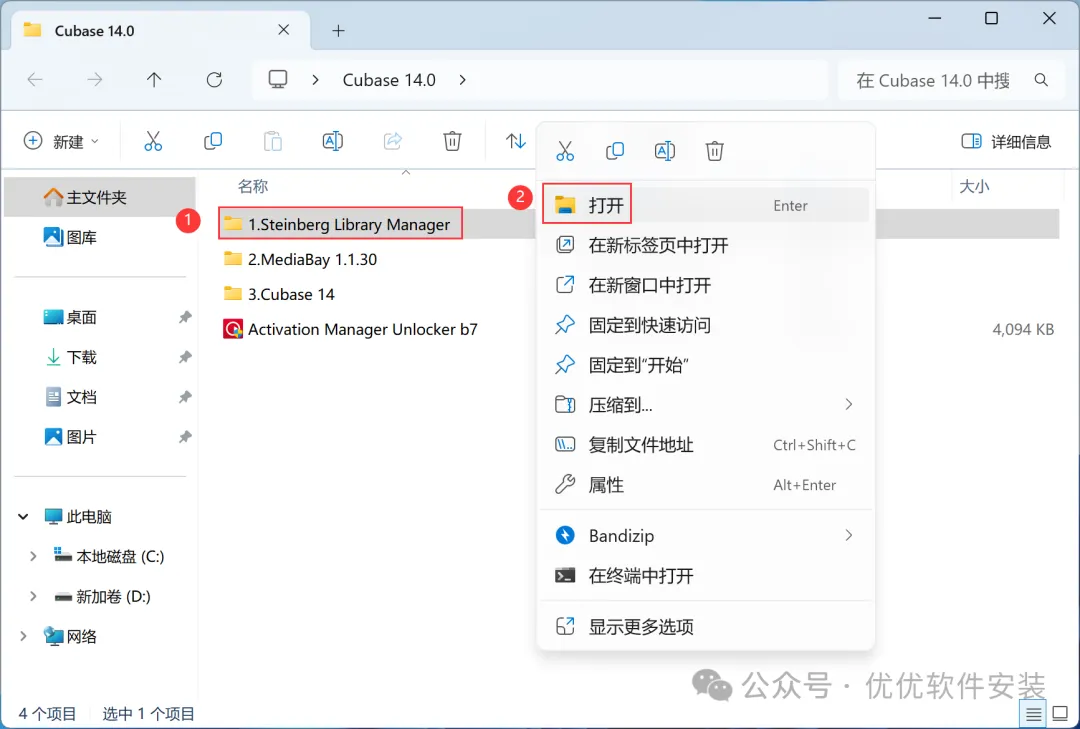
Task: Pin icon next to 图片
Action: (x=185, y=437)
